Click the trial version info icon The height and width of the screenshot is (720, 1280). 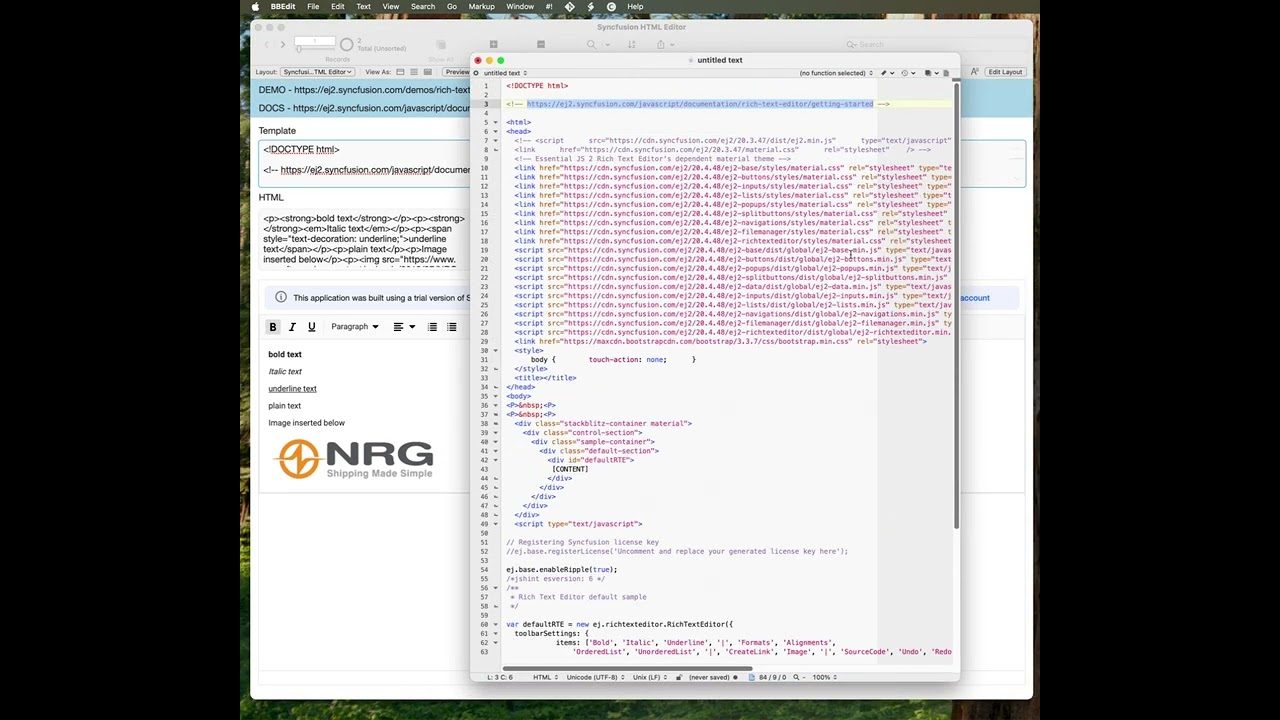click(x=281, y=297)
